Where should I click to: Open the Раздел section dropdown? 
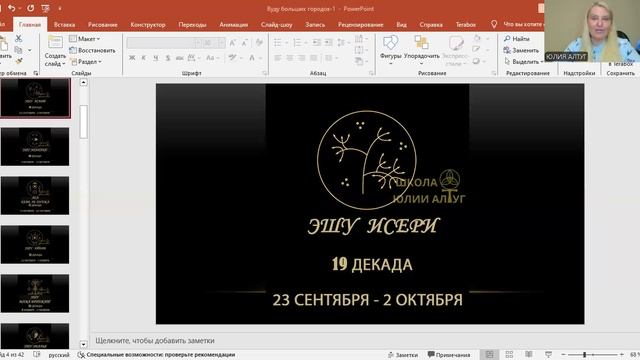coord(86,62)
